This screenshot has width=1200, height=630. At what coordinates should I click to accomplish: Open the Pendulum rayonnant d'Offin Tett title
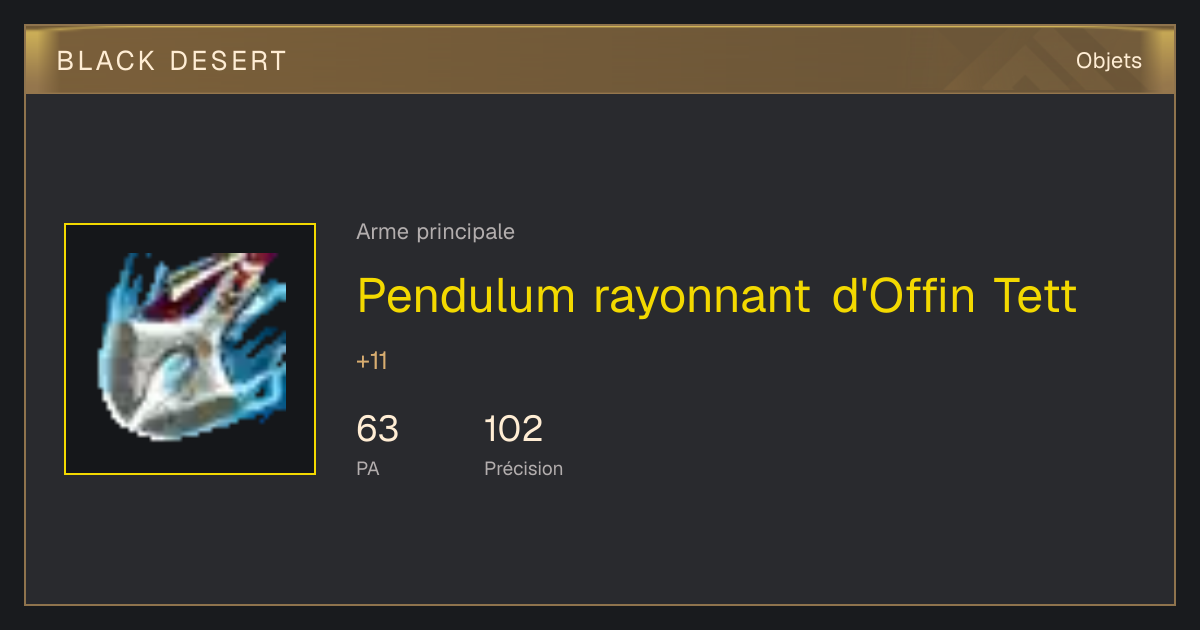coord(717,296)
